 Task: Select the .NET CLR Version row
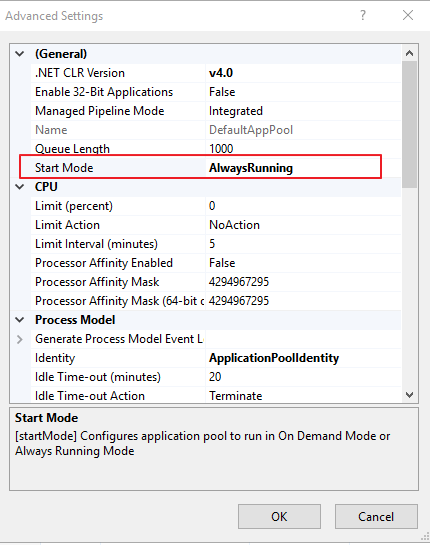[216, 73]
